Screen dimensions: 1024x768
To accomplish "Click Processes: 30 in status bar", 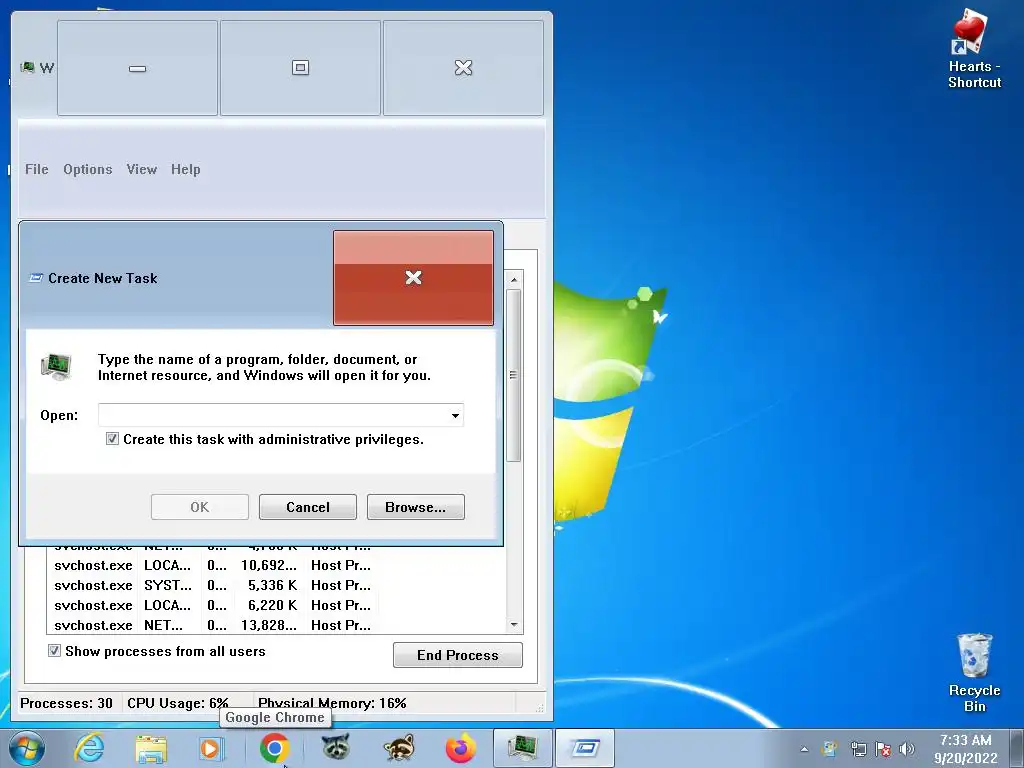I will [x=66, y=703].
